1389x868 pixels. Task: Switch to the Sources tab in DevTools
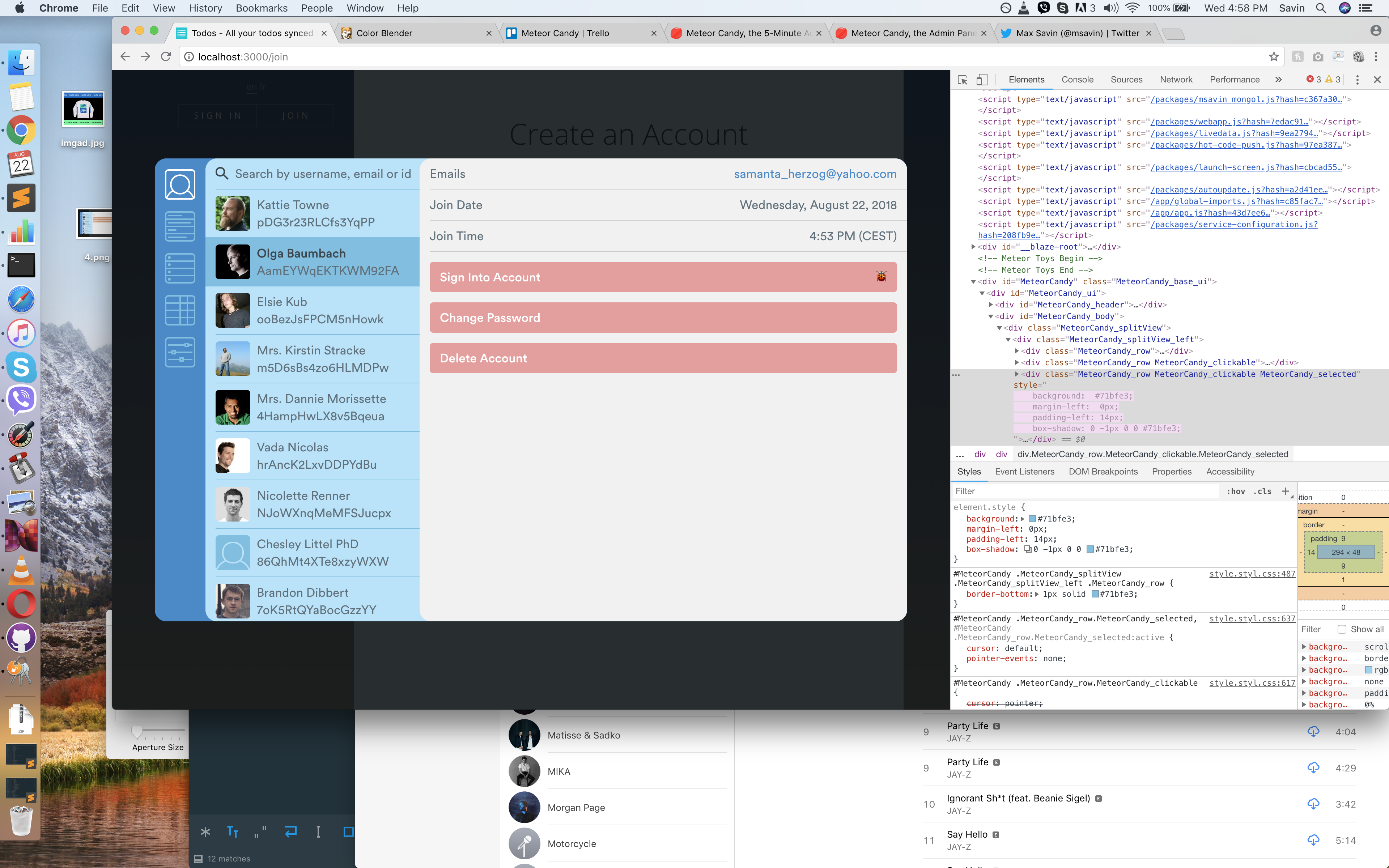coord(1126,80)
